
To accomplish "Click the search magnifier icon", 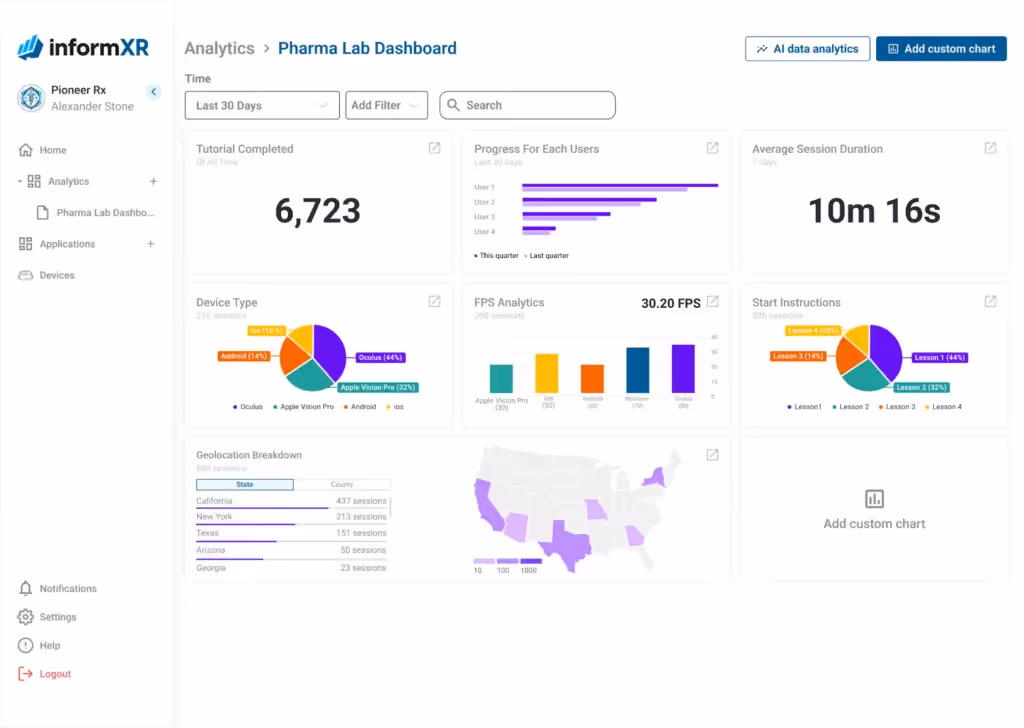I will tap(453, 105).
